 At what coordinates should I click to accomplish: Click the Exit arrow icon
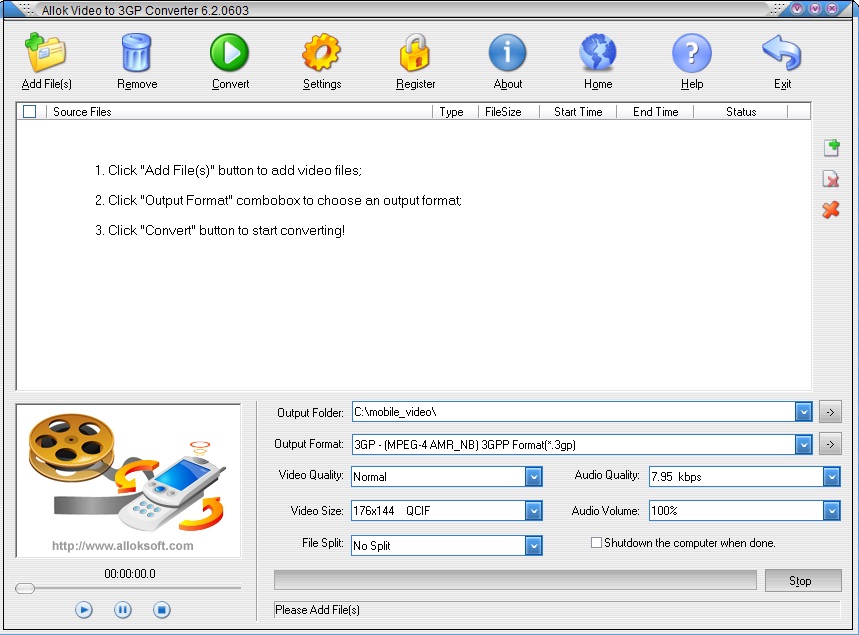[x=782, y=53]
